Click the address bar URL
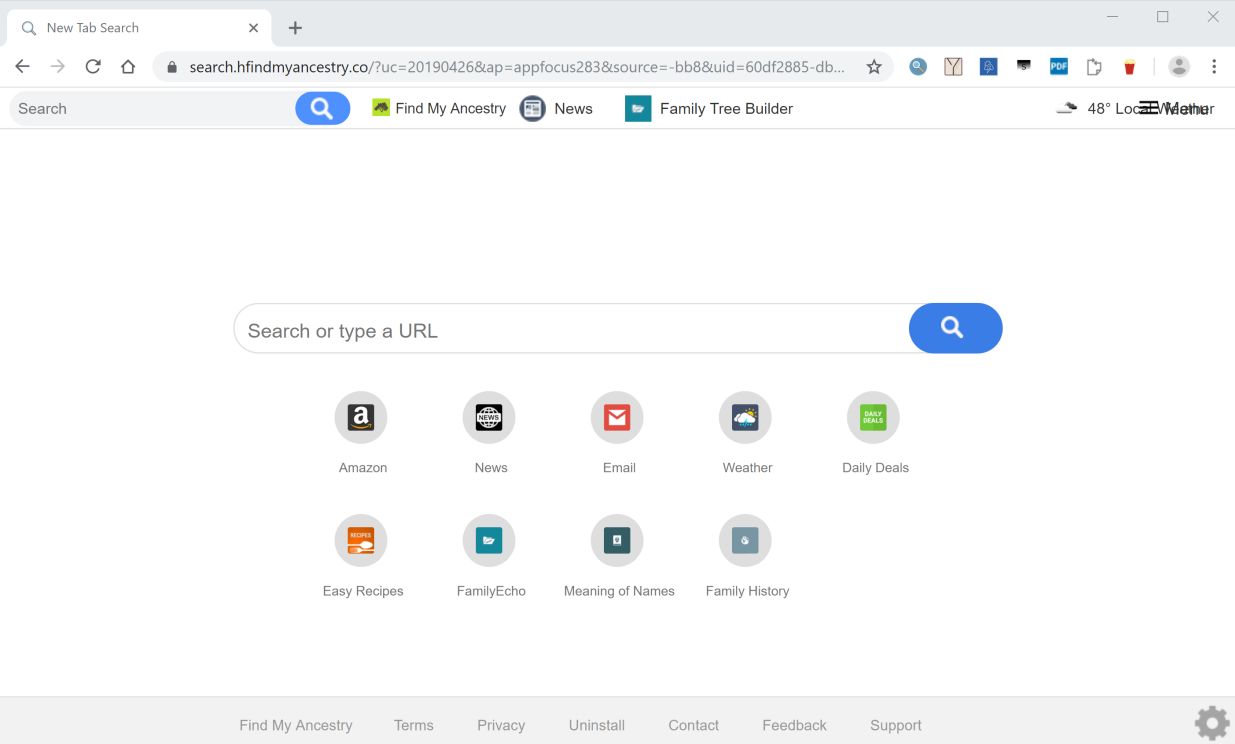The height and width of the screenshot is (744, 1235). (517, 67)
